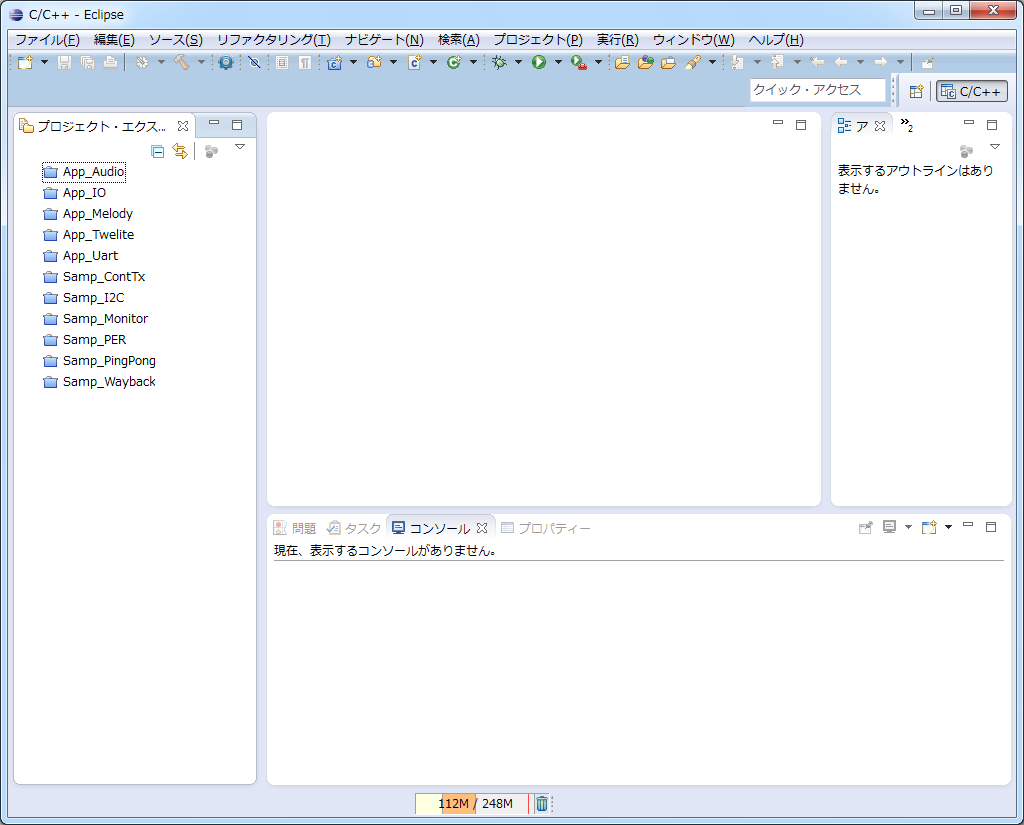
Task: Toggle block selection mode icon
Action: coord(281,63)
